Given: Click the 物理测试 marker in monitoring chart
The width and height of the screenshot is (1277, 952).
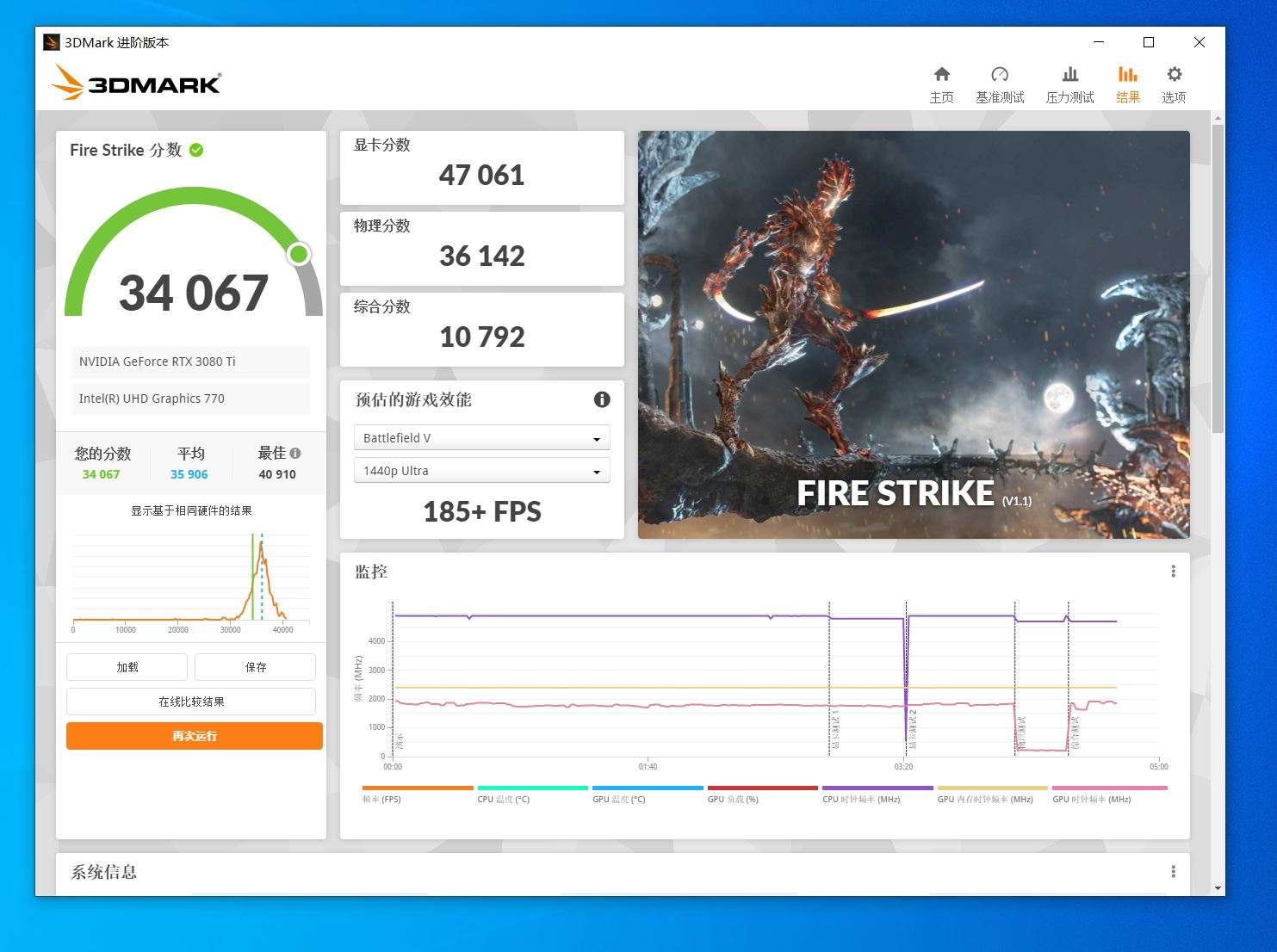Looking at the screenshot, I should pyautogui.click(x=1021, y=733).
